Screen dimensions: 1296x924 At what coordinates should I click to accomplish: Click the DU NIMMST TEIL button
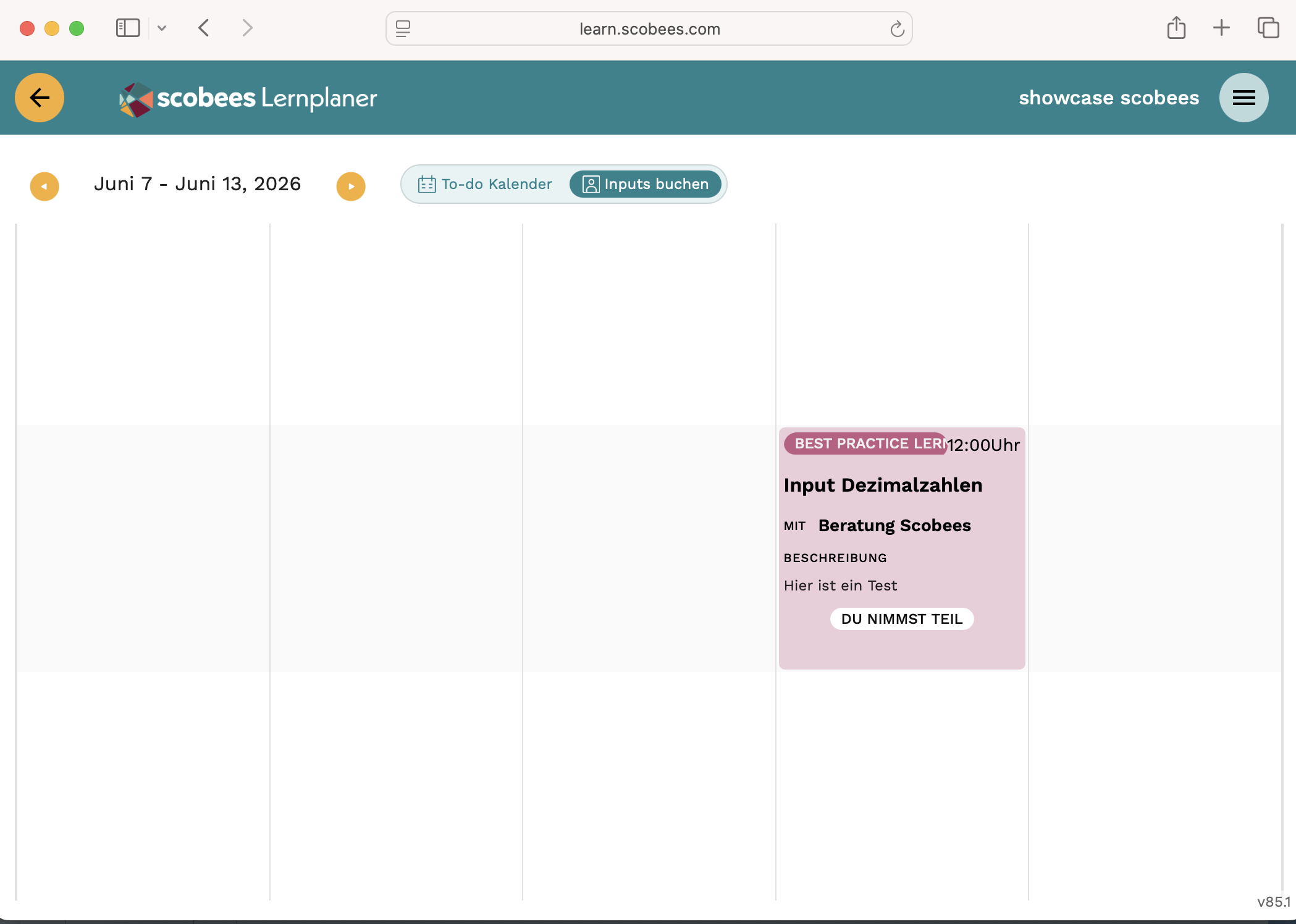point(902,619)
